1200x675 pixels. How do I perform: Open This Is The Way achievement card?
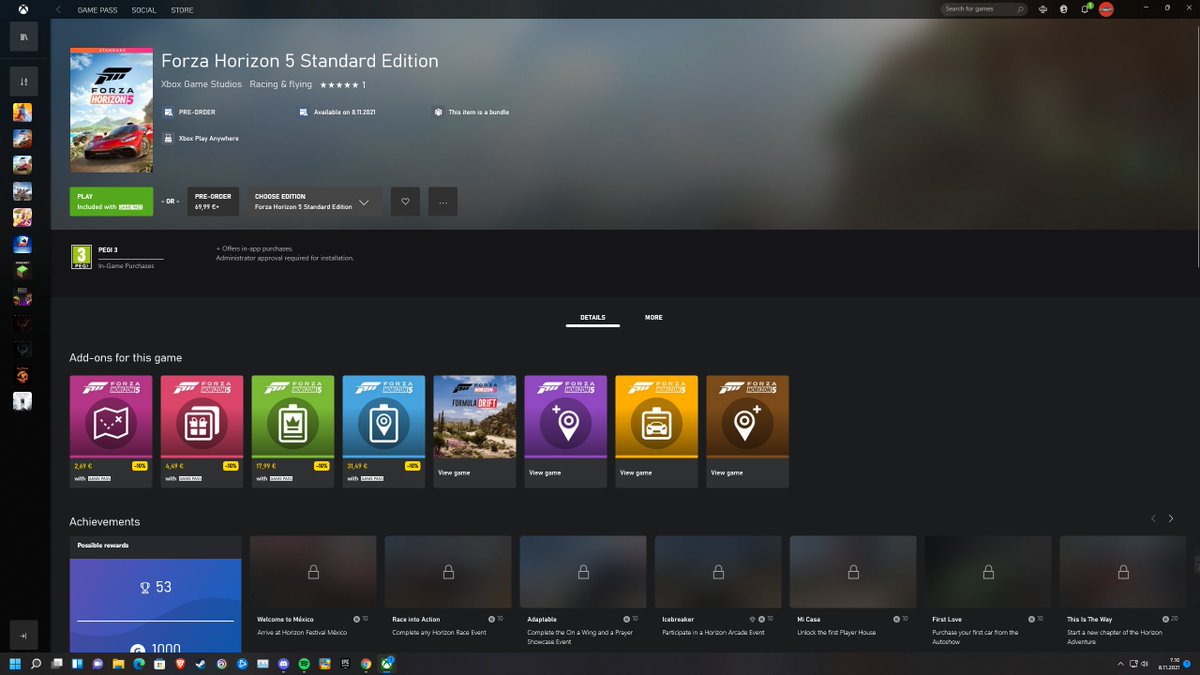[x=1123, y=594]
